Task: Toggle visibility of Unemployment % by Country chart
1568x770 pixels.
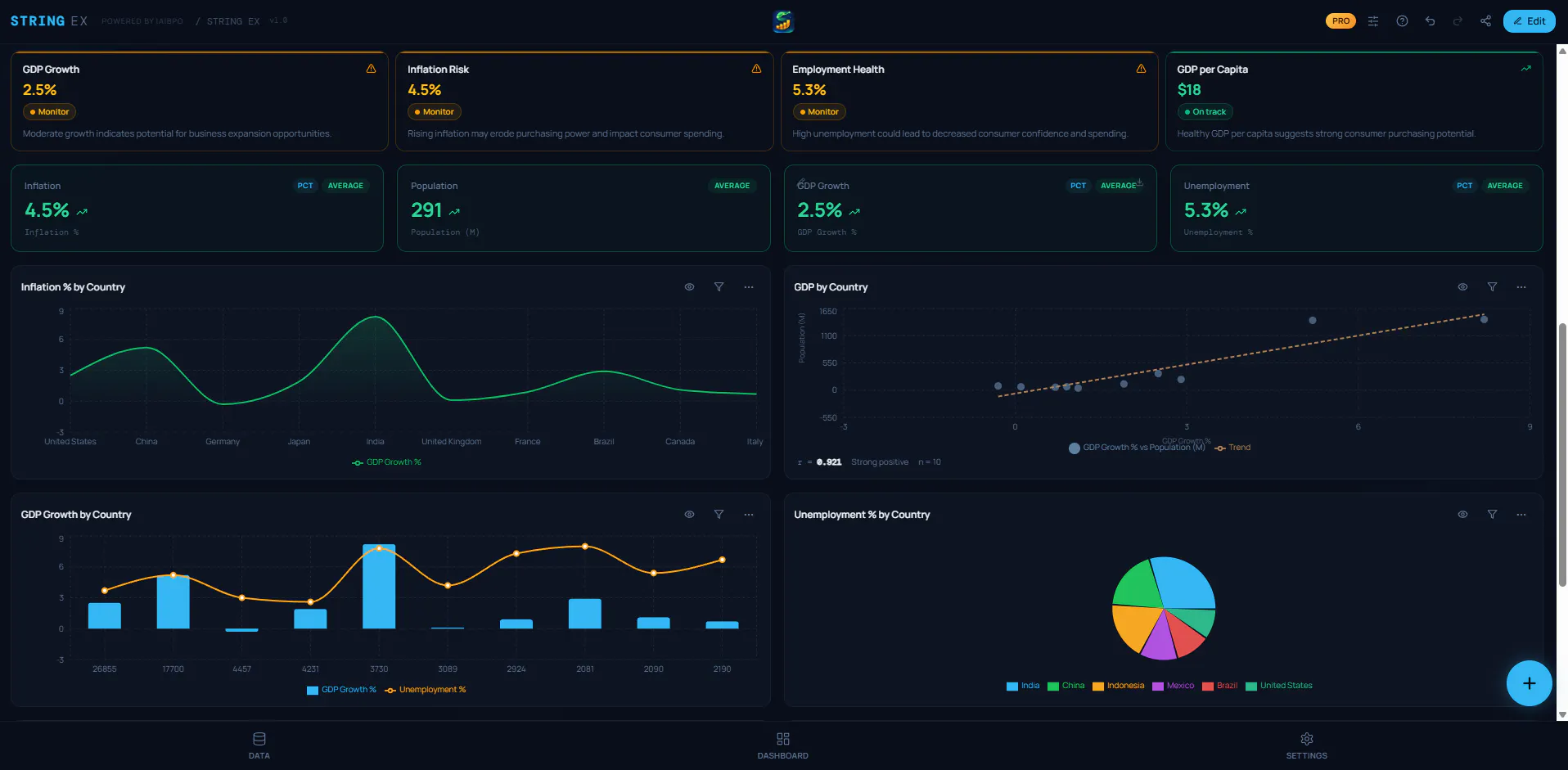Action: coord(1462,515)
